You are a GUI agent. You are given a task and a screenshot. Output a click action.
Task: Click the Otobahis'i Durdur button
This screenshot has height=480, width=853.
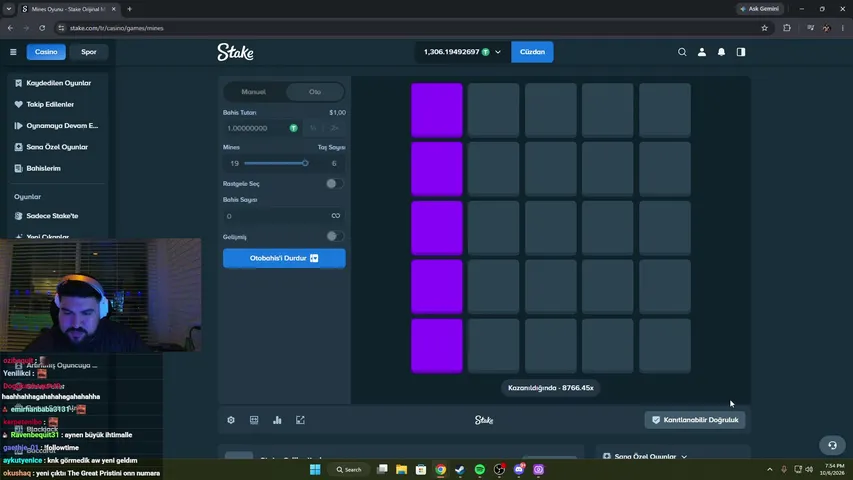coord(284,258)
